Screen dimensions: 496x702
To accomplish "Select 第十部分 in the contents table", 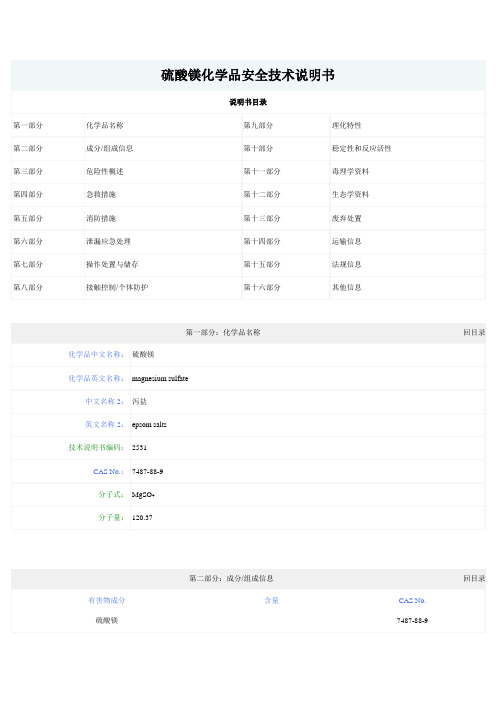I will pyautogui.click(x=258, y=148).
